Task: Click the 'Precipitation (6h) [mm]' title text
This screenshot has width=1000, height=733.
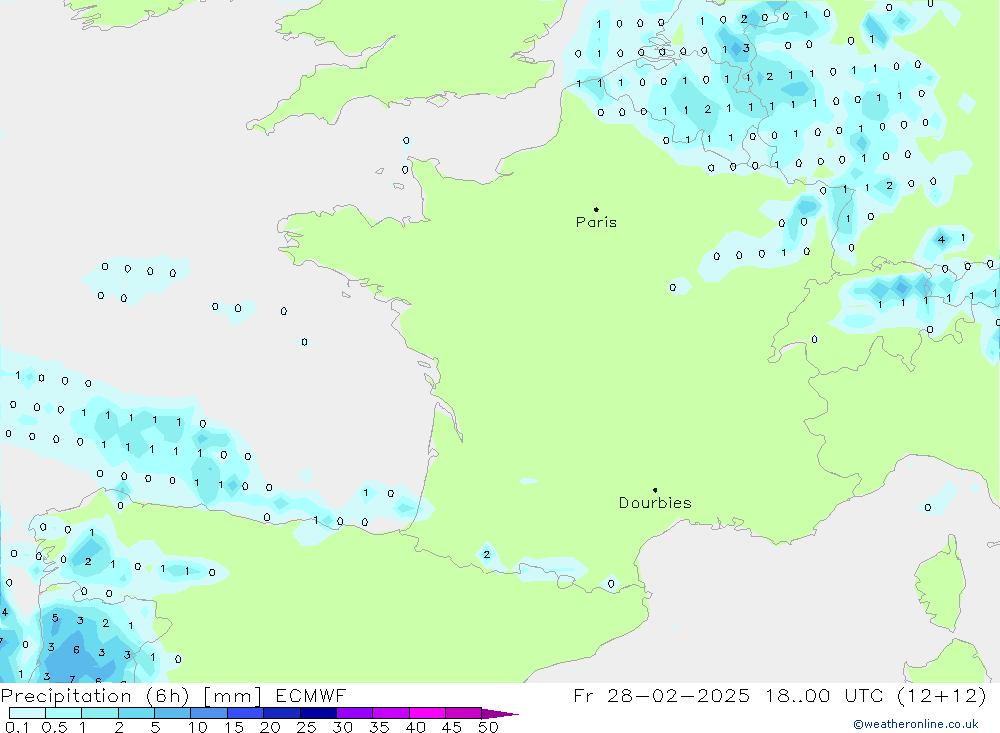Action: coord(131,695)
